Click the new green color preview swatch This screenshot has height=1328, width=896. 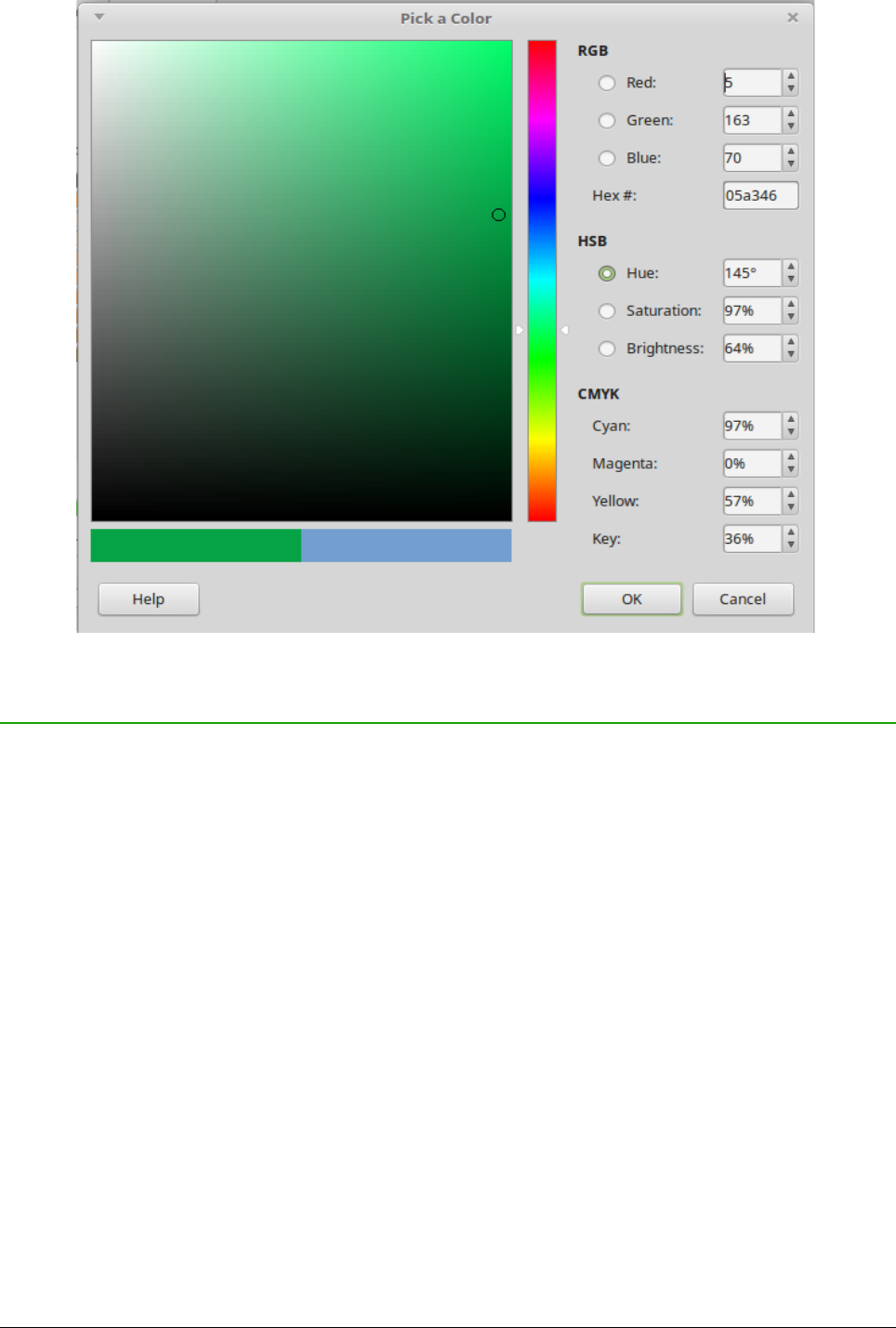click(196, 546)
